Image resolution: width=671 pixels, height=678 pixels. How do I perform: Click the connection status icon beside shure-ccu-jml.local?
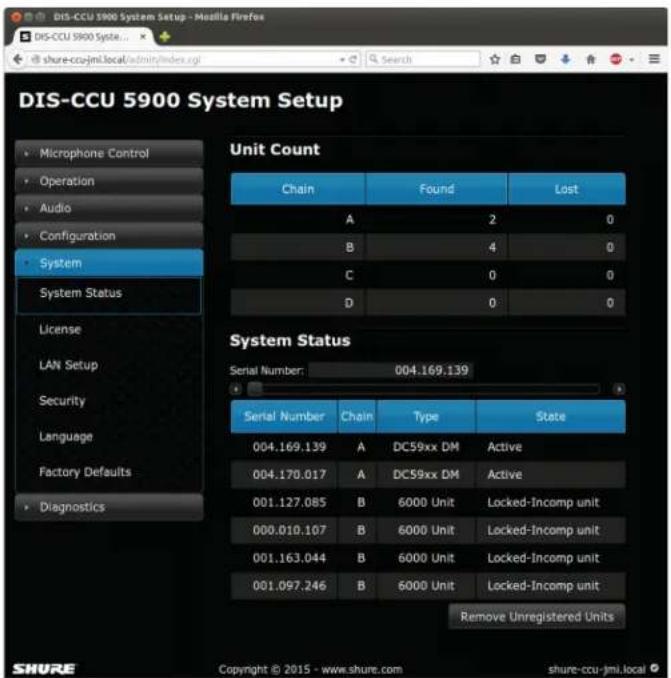[x=654, y=668]
